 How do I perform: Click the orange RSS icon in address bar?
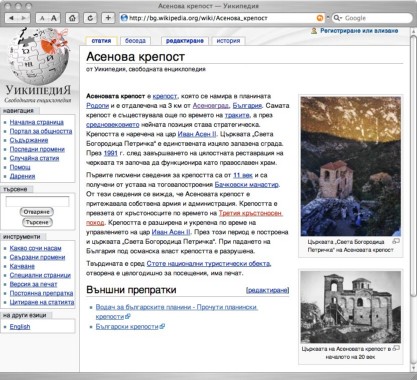[320, 18]
